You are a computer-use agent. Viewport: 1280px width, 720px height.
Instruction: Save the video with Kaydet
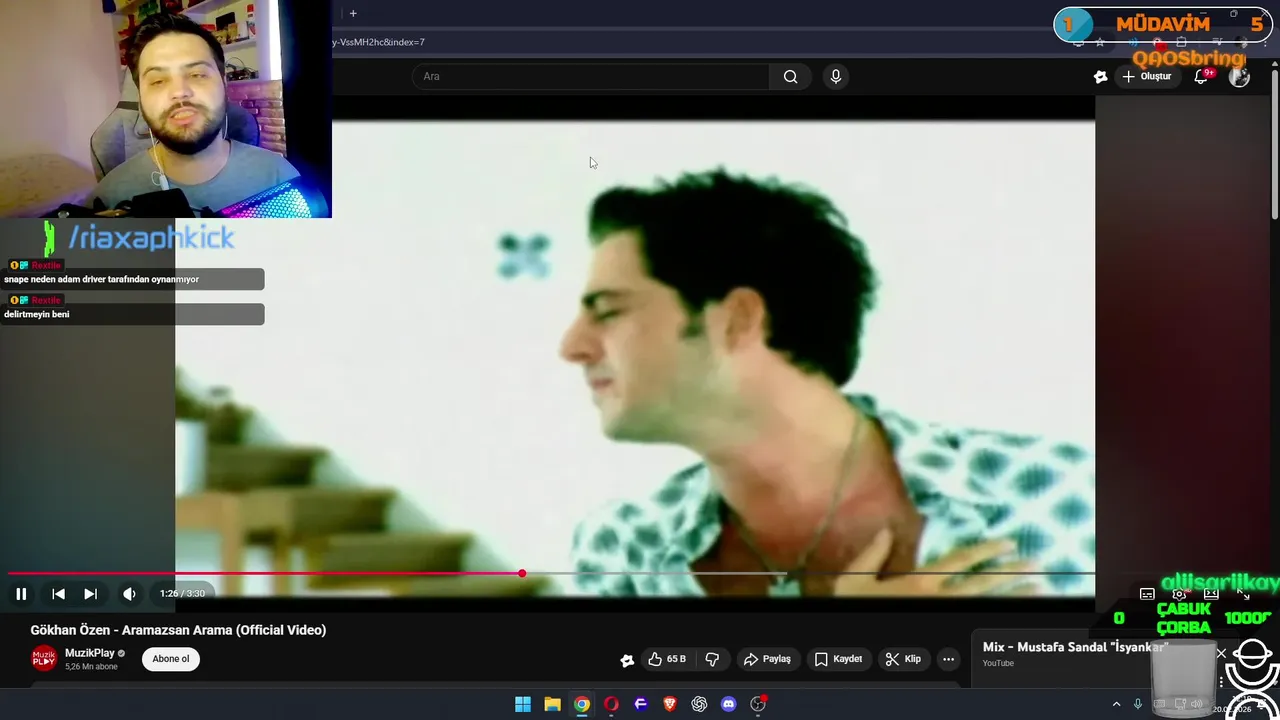click(x=838, y=659)
